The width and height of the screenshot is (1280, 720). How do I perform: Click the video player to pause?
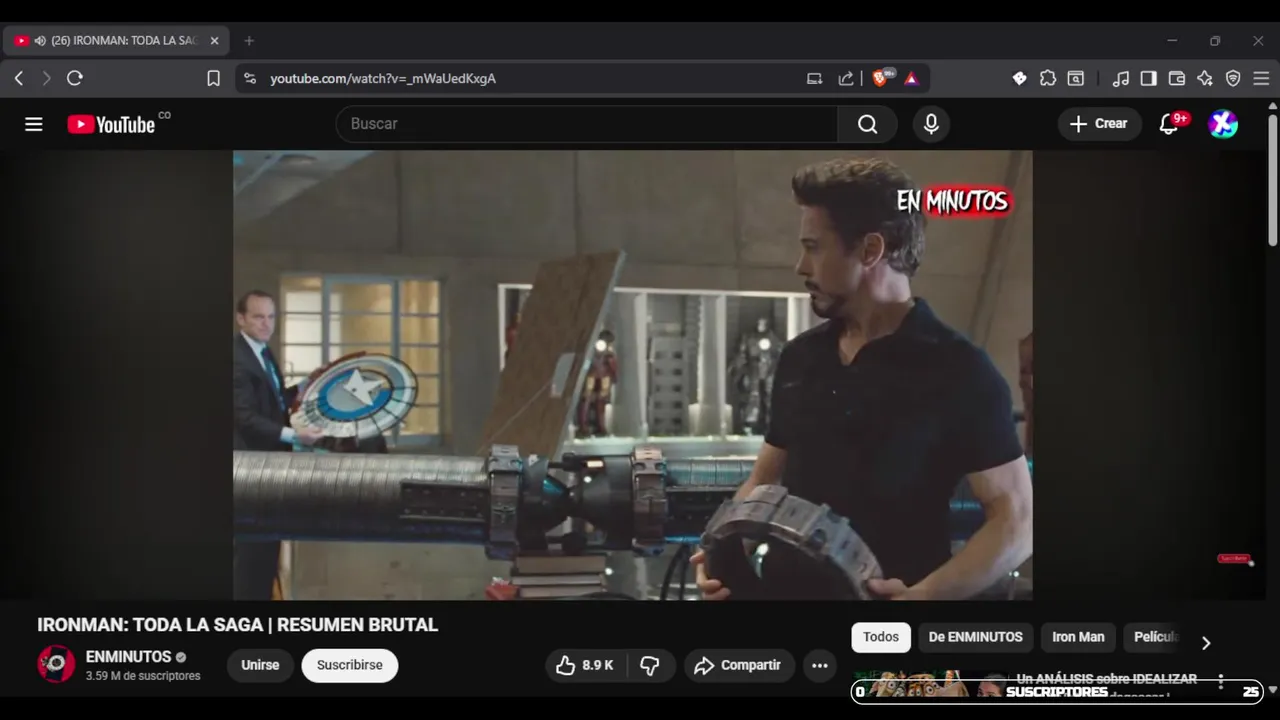point(632,375)
